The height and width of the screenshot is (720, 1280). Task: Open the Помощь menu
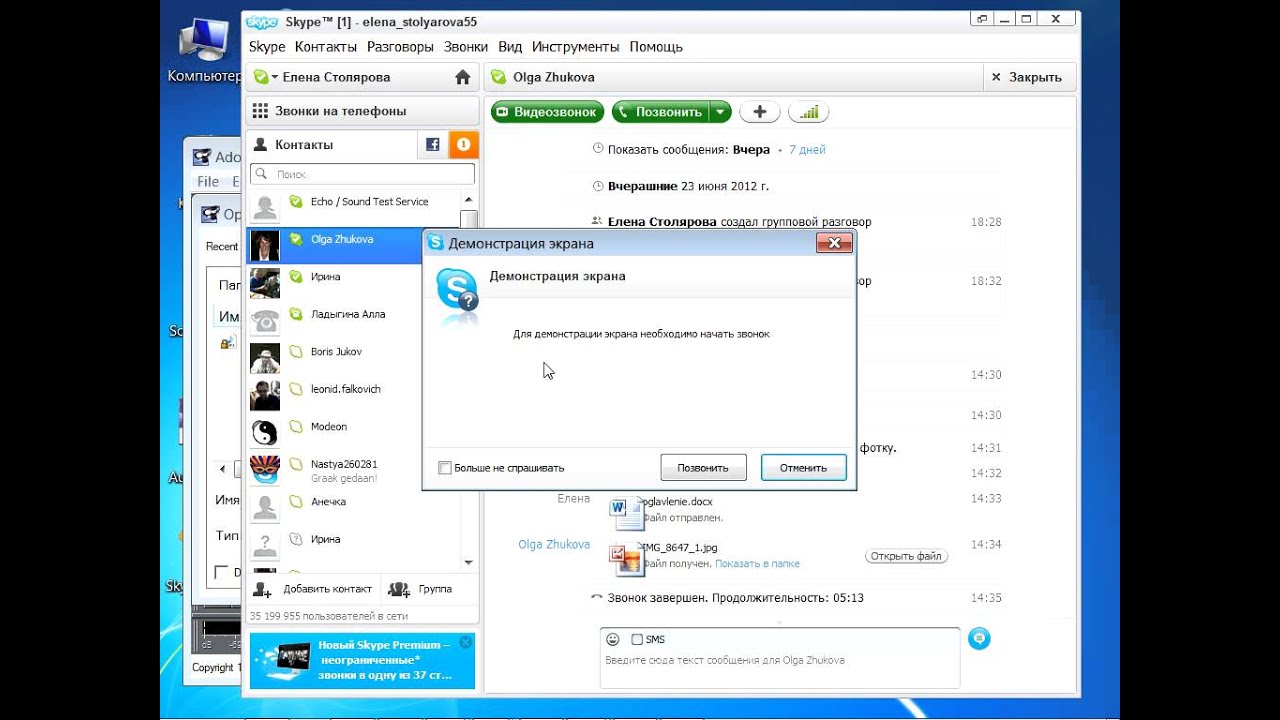pyautogui.click(x=656, y=47)
